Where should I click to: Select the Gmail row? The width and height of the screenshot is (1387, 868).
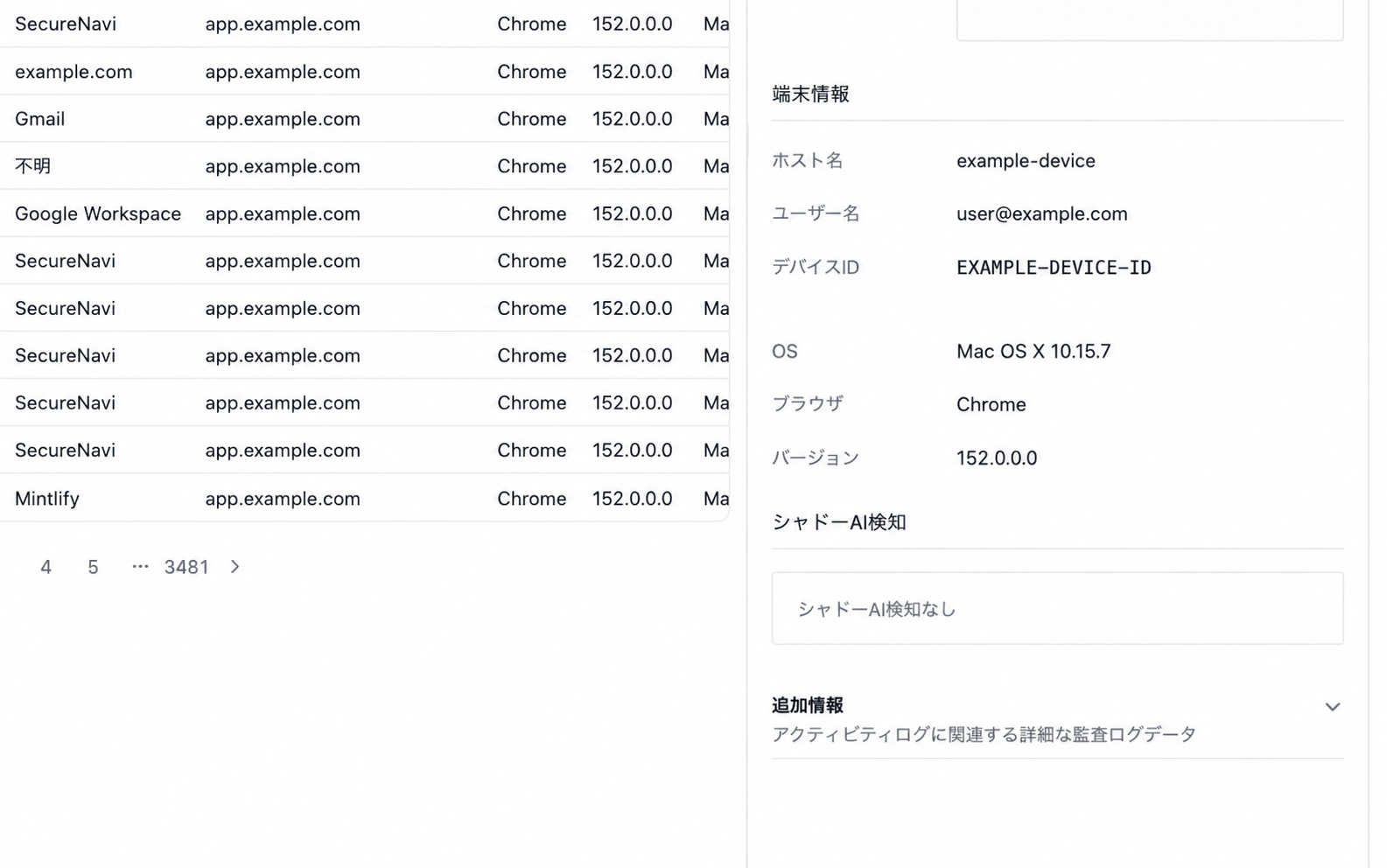[364, 118]
